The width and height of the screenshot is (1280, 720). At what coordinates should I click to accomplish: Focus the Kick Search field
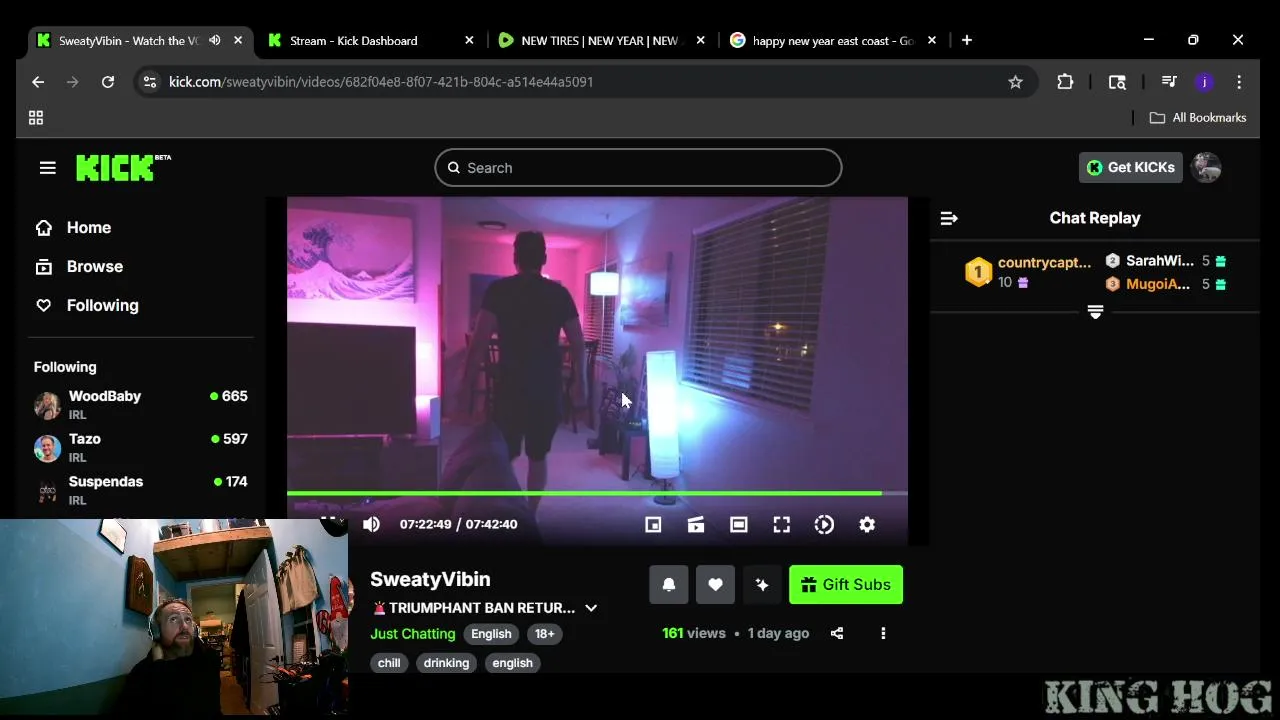pyautogui.click(x=638, y=168)
